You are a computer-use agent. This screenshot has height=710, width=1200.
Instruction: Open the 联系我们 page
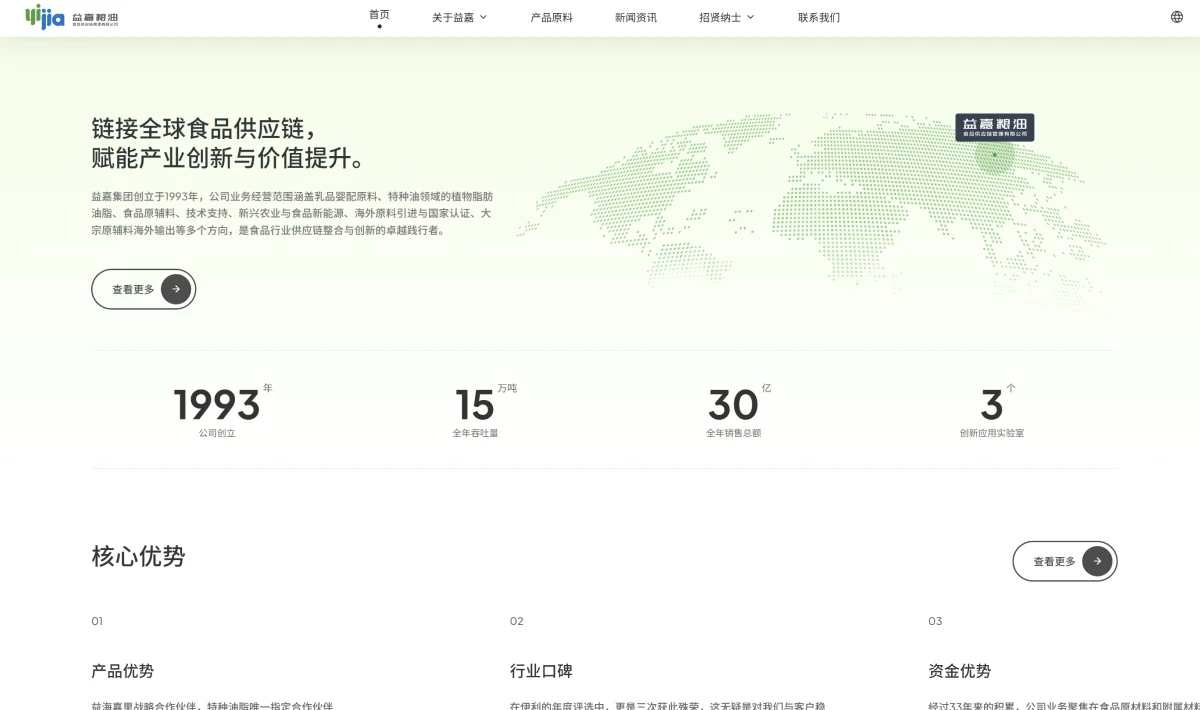[819, 17]
